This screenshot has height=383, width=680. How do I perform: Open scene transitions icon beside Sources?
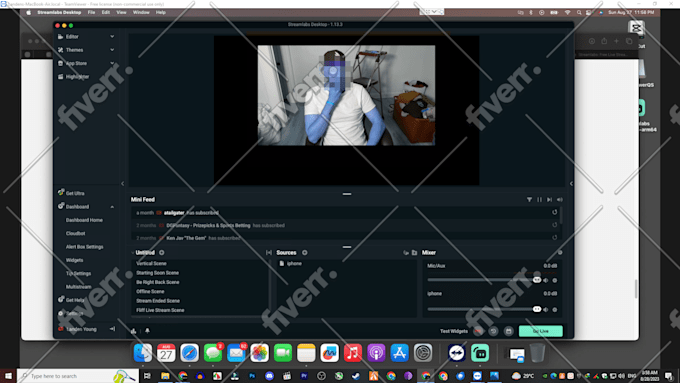269,252
